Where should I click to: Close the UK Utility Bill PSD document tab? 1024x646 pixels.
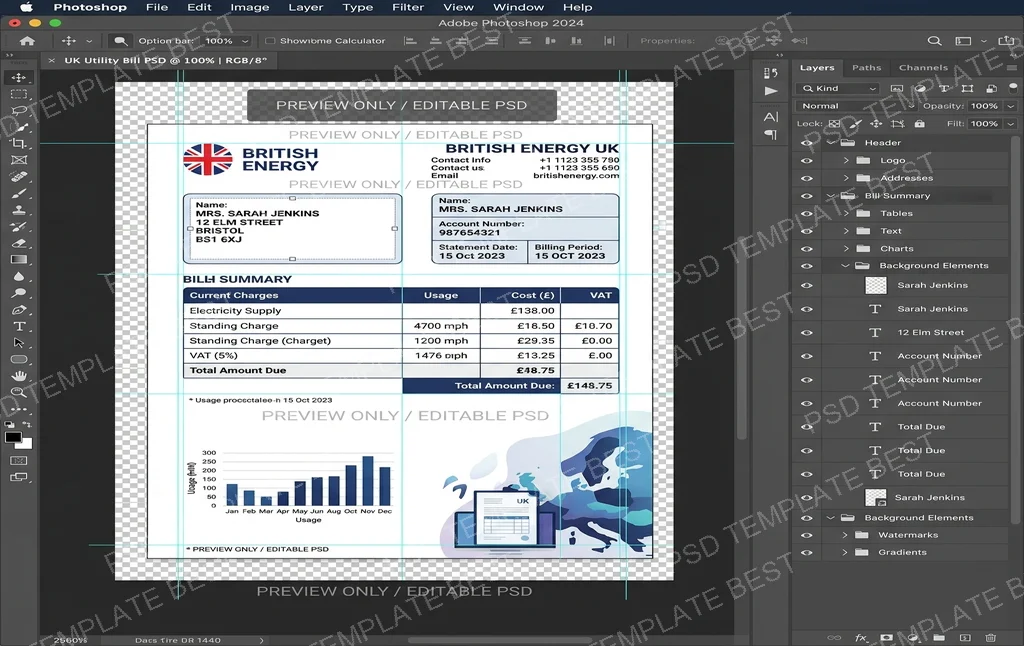tap(52, 60)
